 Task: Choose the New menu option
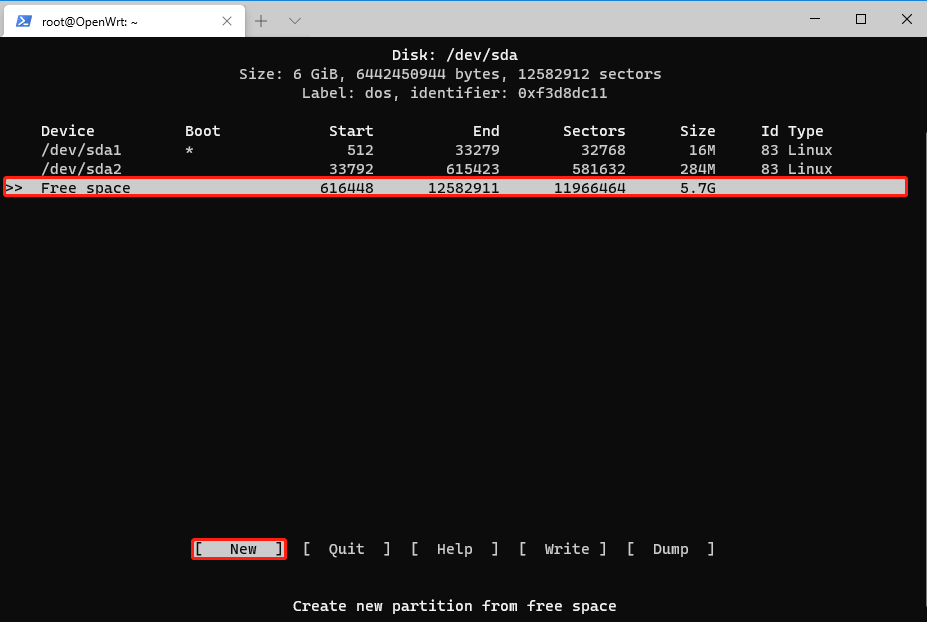(x=240, y=549)
